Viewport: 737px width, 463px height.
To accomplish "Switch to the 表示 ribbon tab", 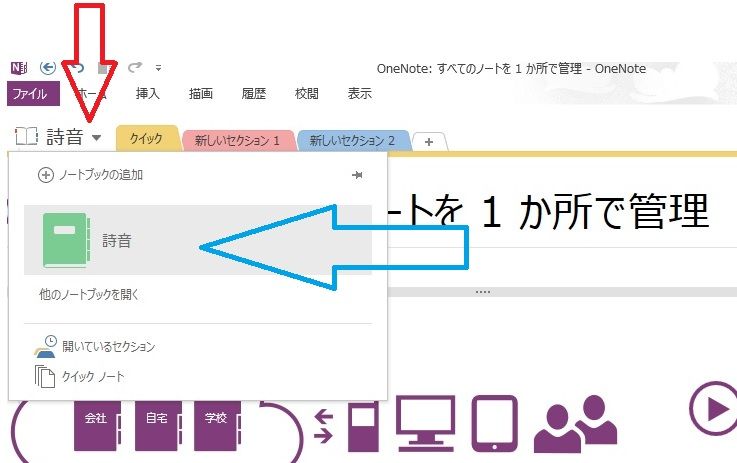I will coord(360,94).
